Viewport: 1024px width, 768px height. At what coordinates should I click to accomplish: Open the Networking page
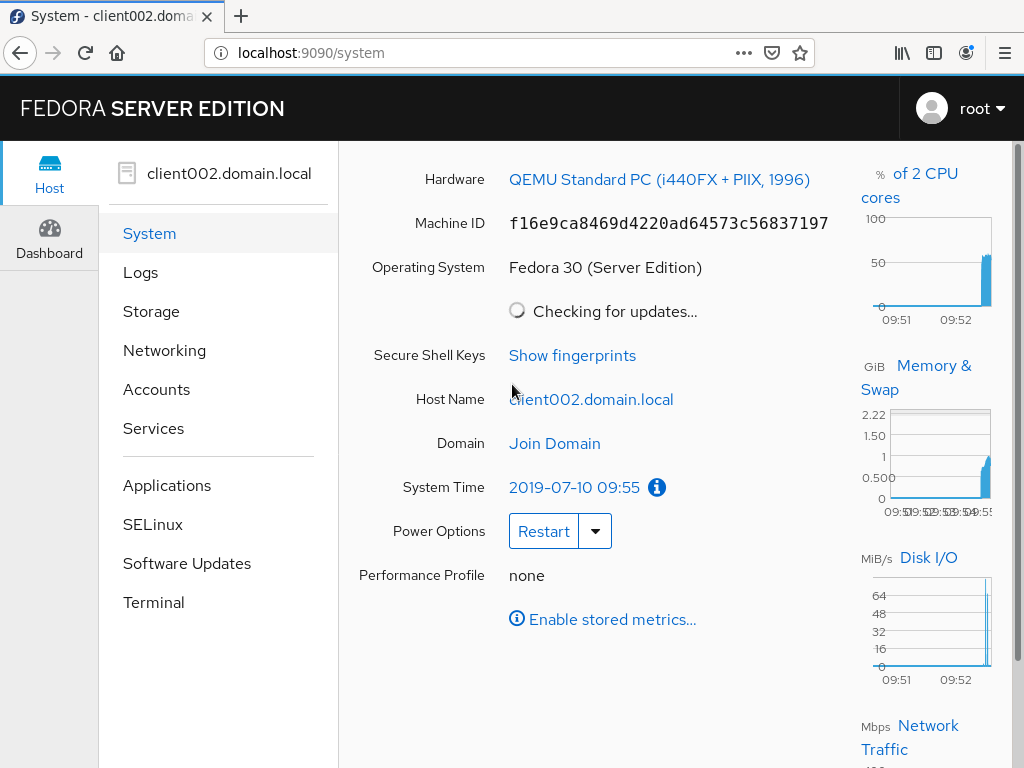[x=219, y=351]
